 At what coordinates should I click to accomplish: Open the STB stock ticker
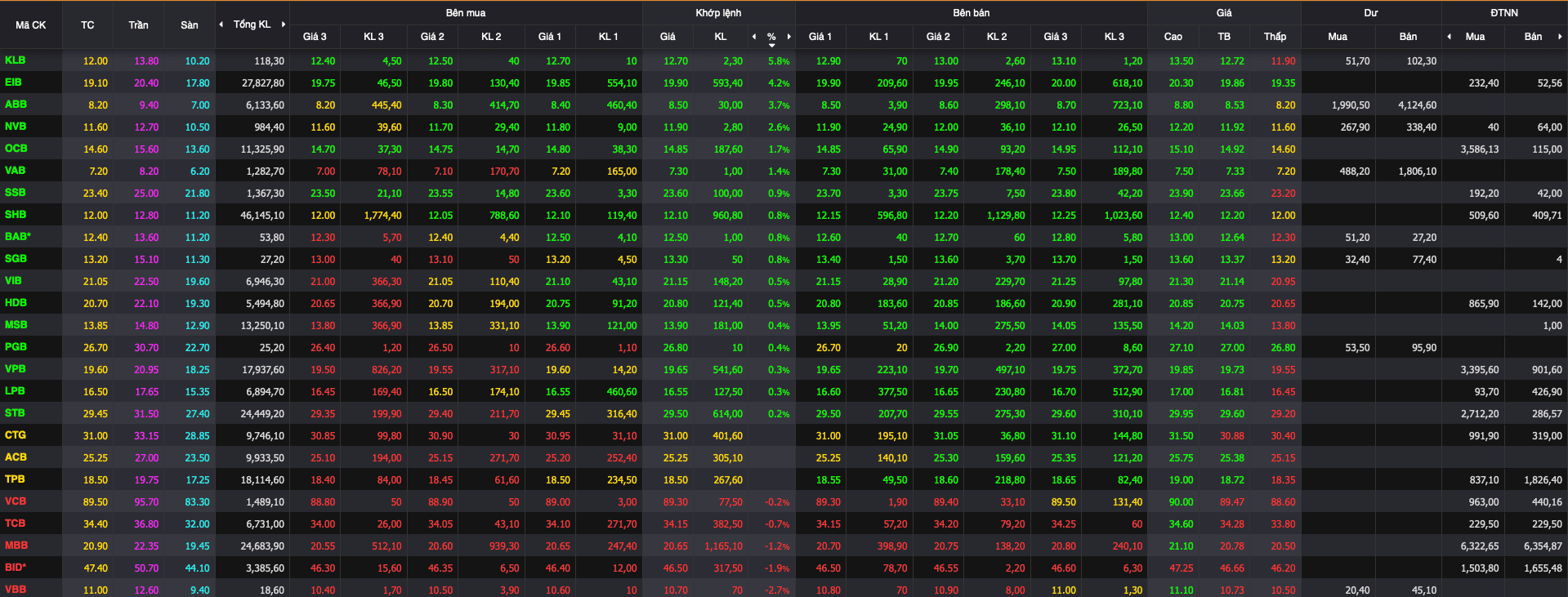[x=15, y=413]
